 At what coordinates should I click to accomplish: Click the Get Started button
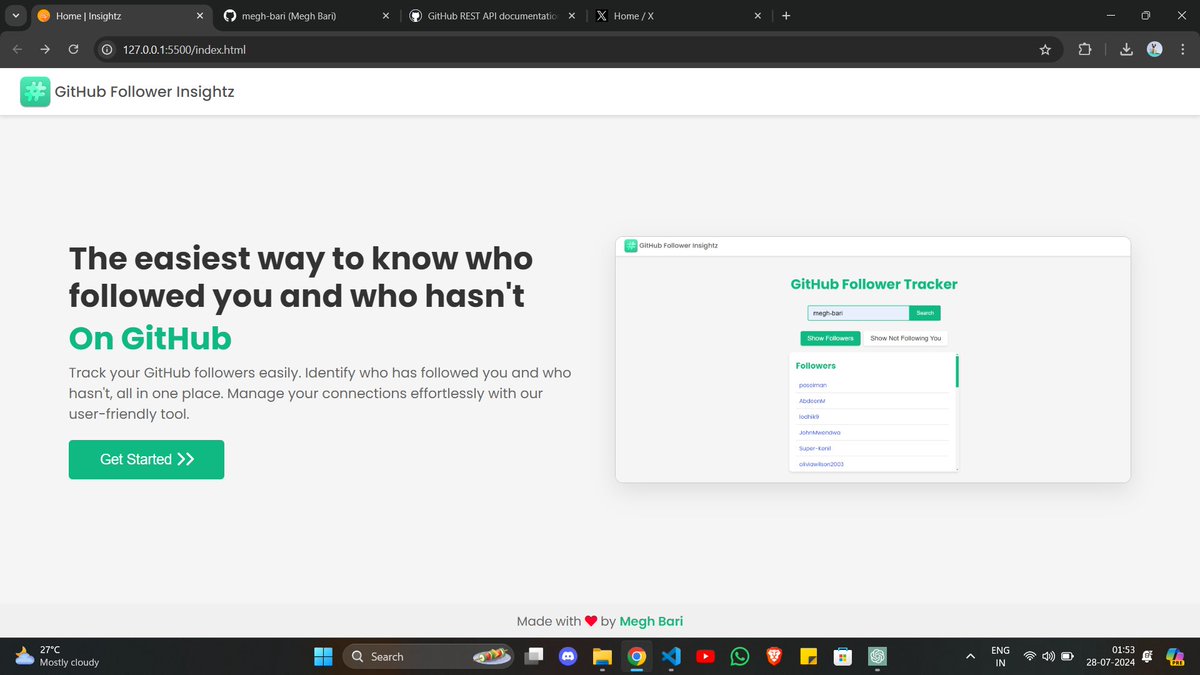[x=146, y=459]
